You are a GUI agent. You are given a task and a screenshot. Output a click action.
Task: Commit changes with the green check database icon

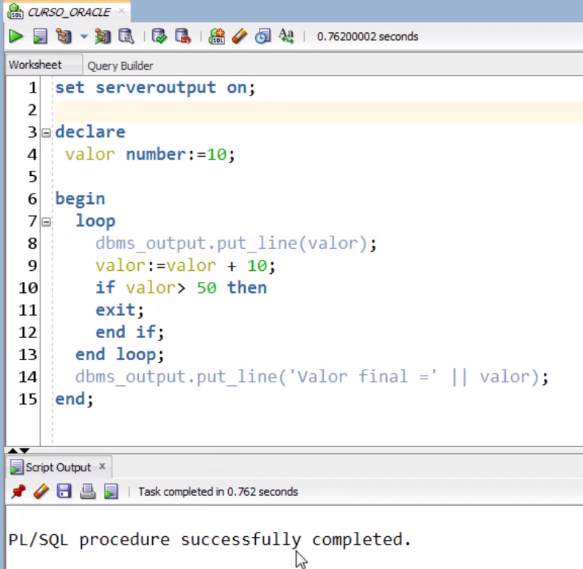click(x=160, y=36)
